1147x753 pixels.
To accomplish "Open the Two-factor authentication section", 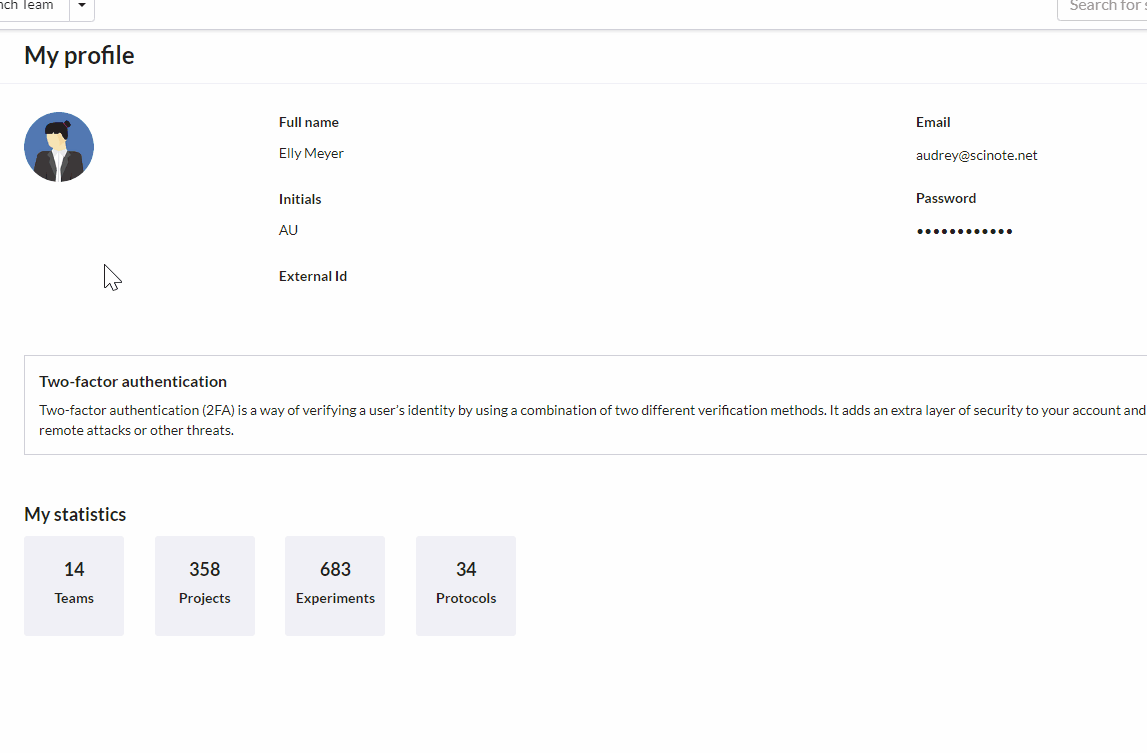I will (x=133, y=381).
